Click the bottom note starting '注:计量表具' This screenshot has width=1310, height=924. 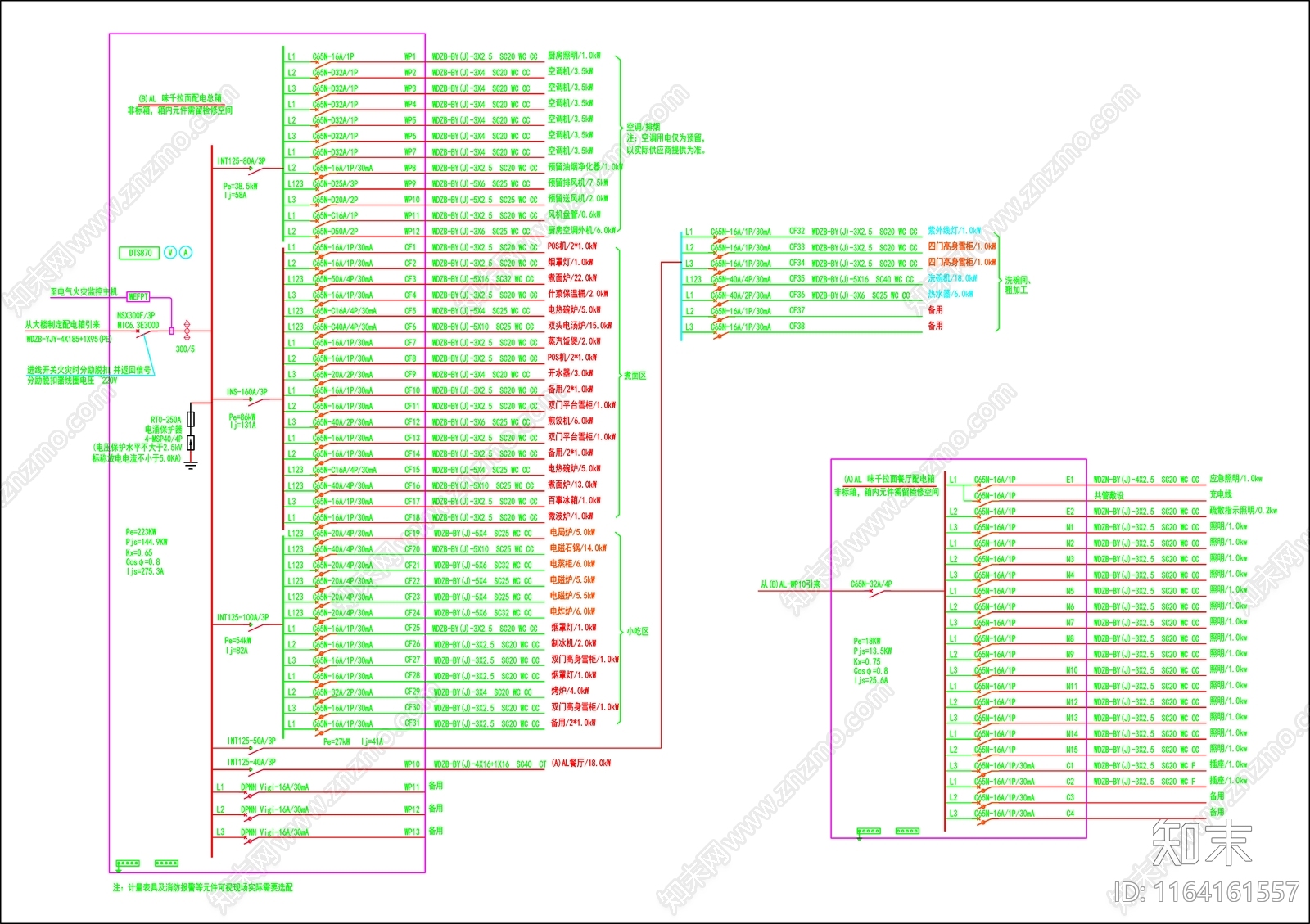pyautogui.click(x=202, y=887)
